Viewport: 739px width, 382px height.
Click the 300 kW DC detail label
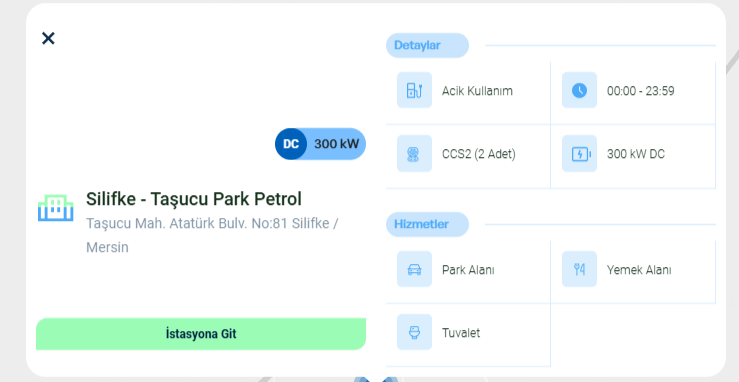coord(636,154)
